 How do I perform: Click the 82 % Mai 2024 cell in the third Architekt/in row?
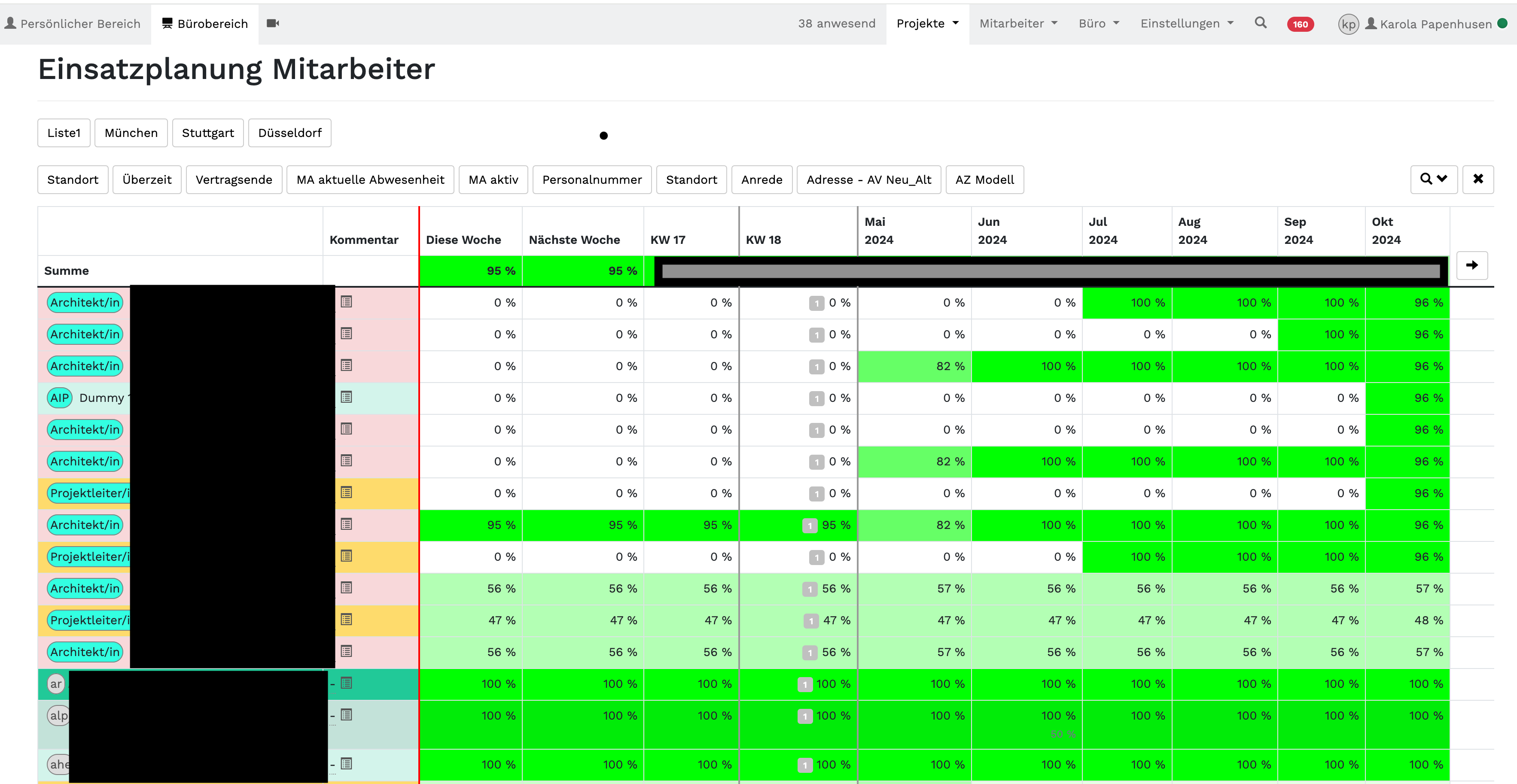[x=914, y=366]
